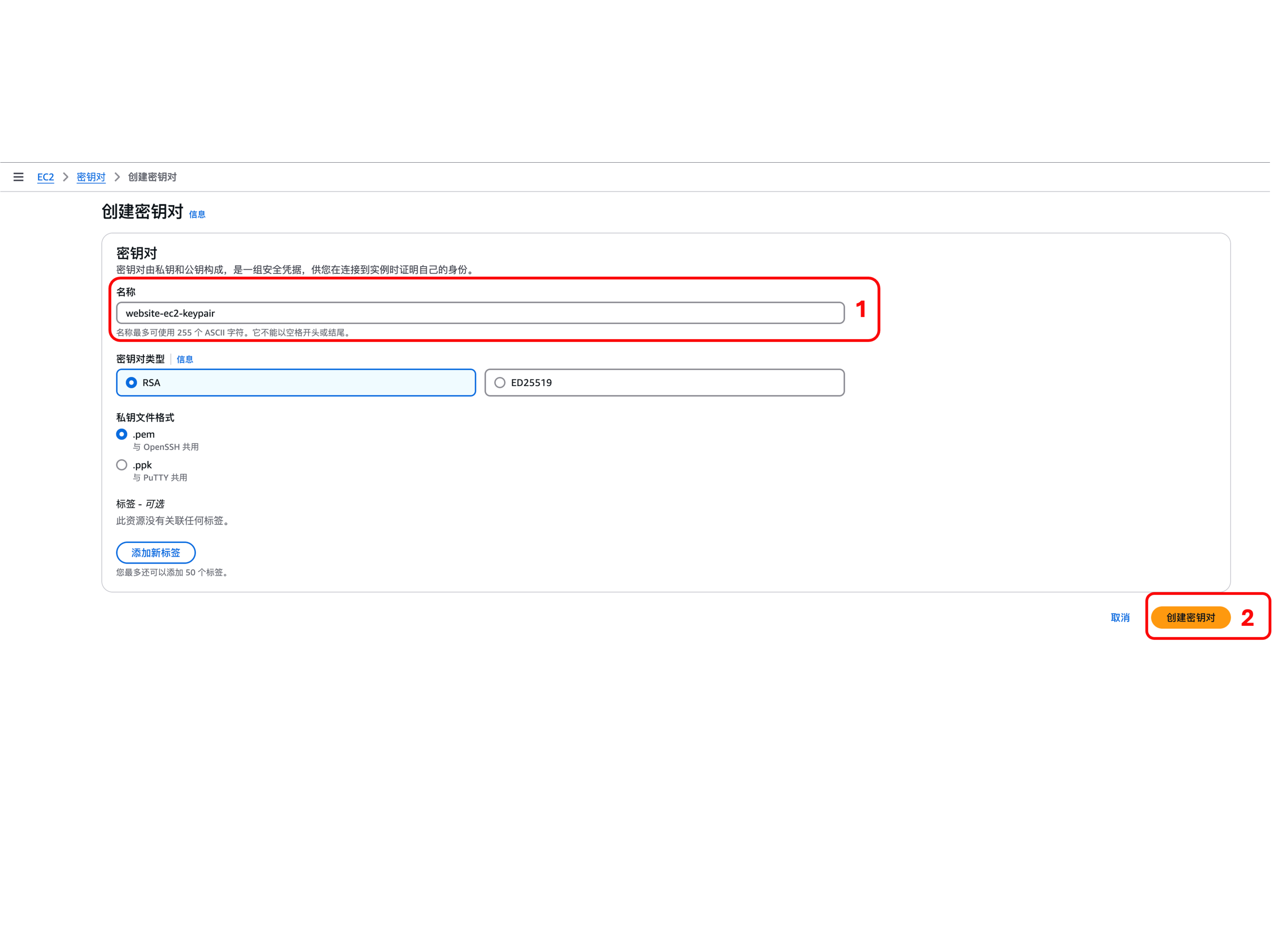Screen dimensions: 1277x952
Task: Go to EC2 breadcrumb link
Action: [x=45, y=177]
